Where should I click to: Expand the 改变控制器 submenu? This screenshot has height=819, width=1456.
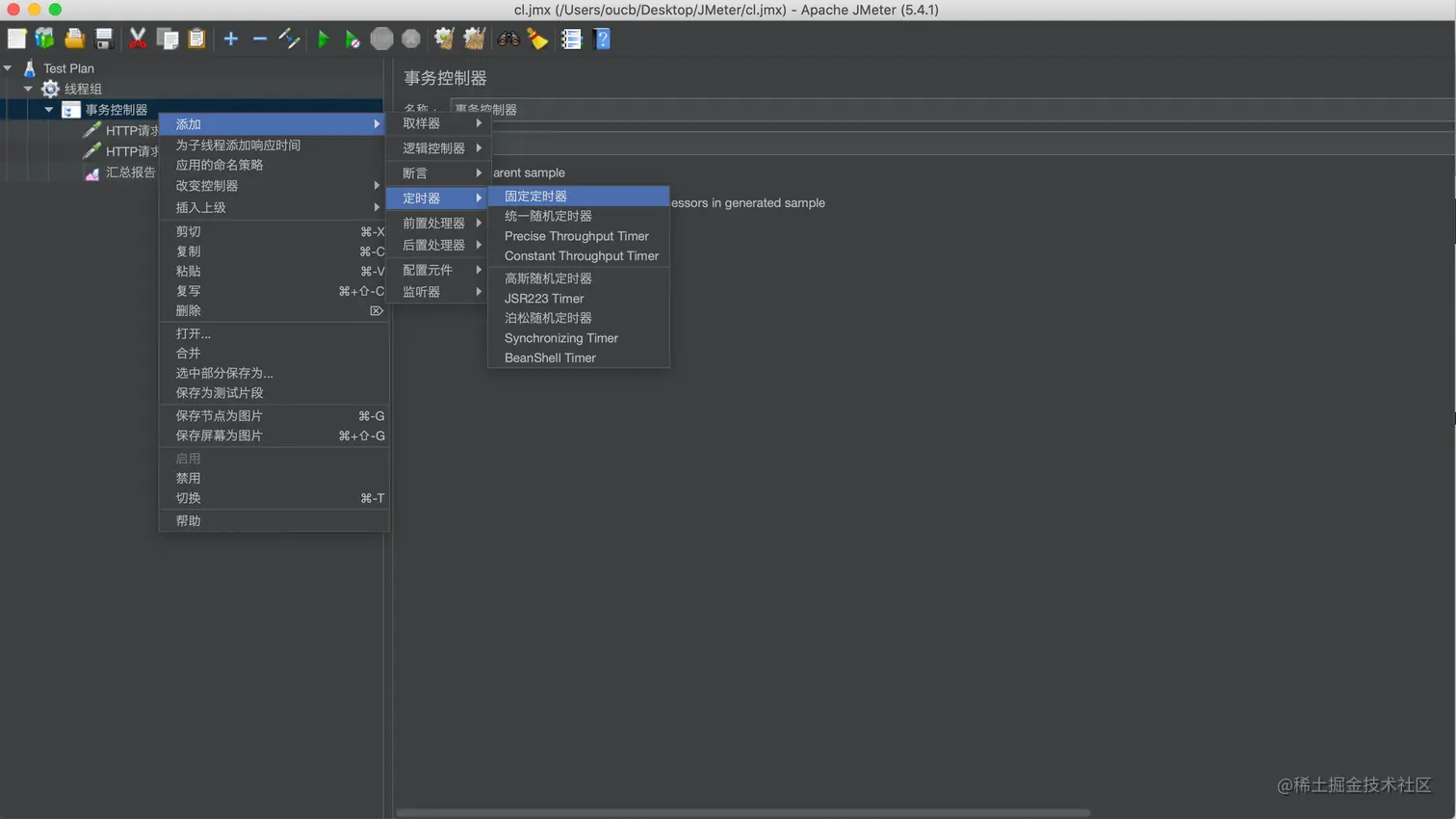(273, 186)
